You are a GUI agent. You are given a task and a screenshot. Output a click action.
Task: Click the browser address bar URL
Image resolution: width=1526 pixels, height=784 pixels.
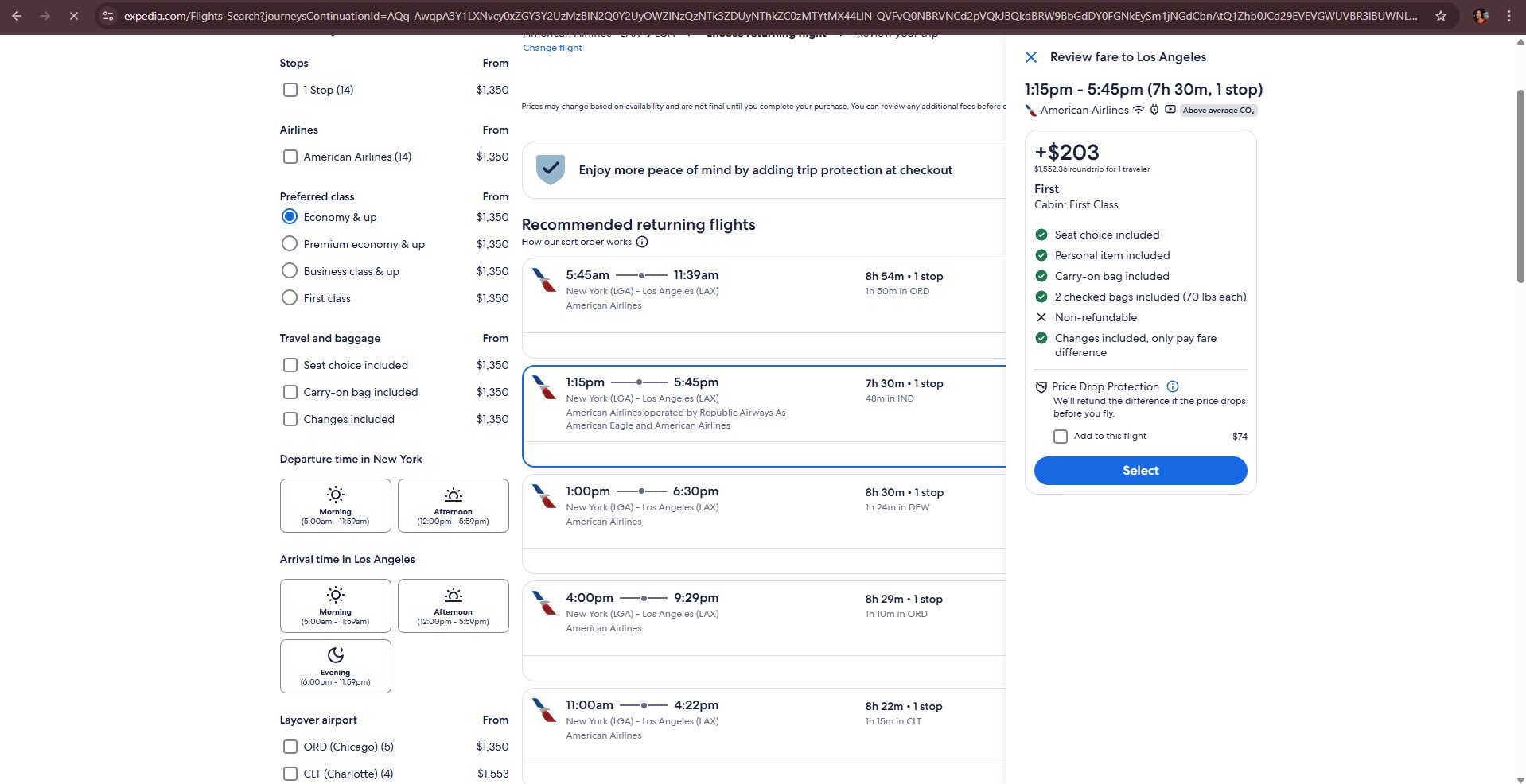point(770,16)
